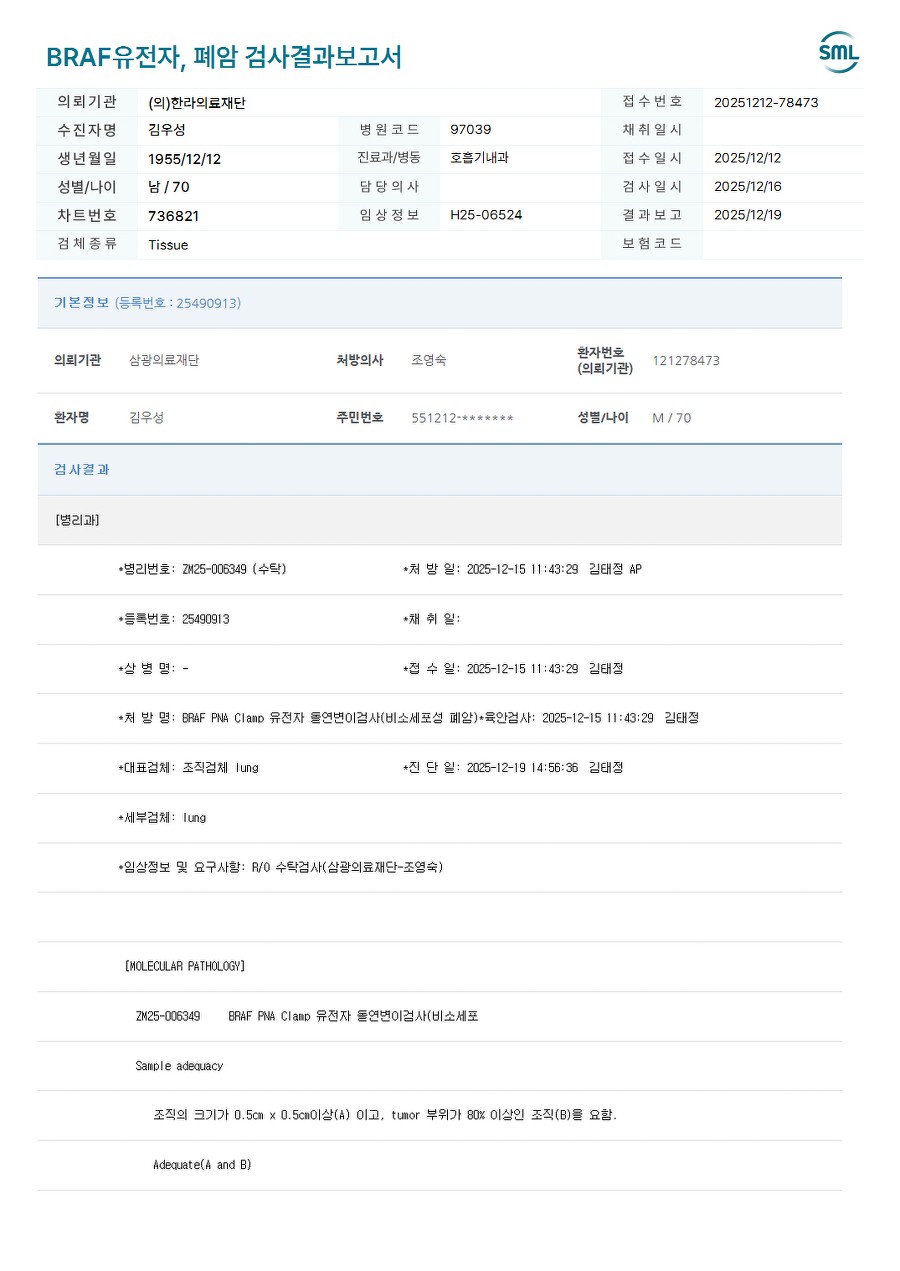
Task: Select chart number 736821
Action: pyautogui.click(x=174, y=216)
